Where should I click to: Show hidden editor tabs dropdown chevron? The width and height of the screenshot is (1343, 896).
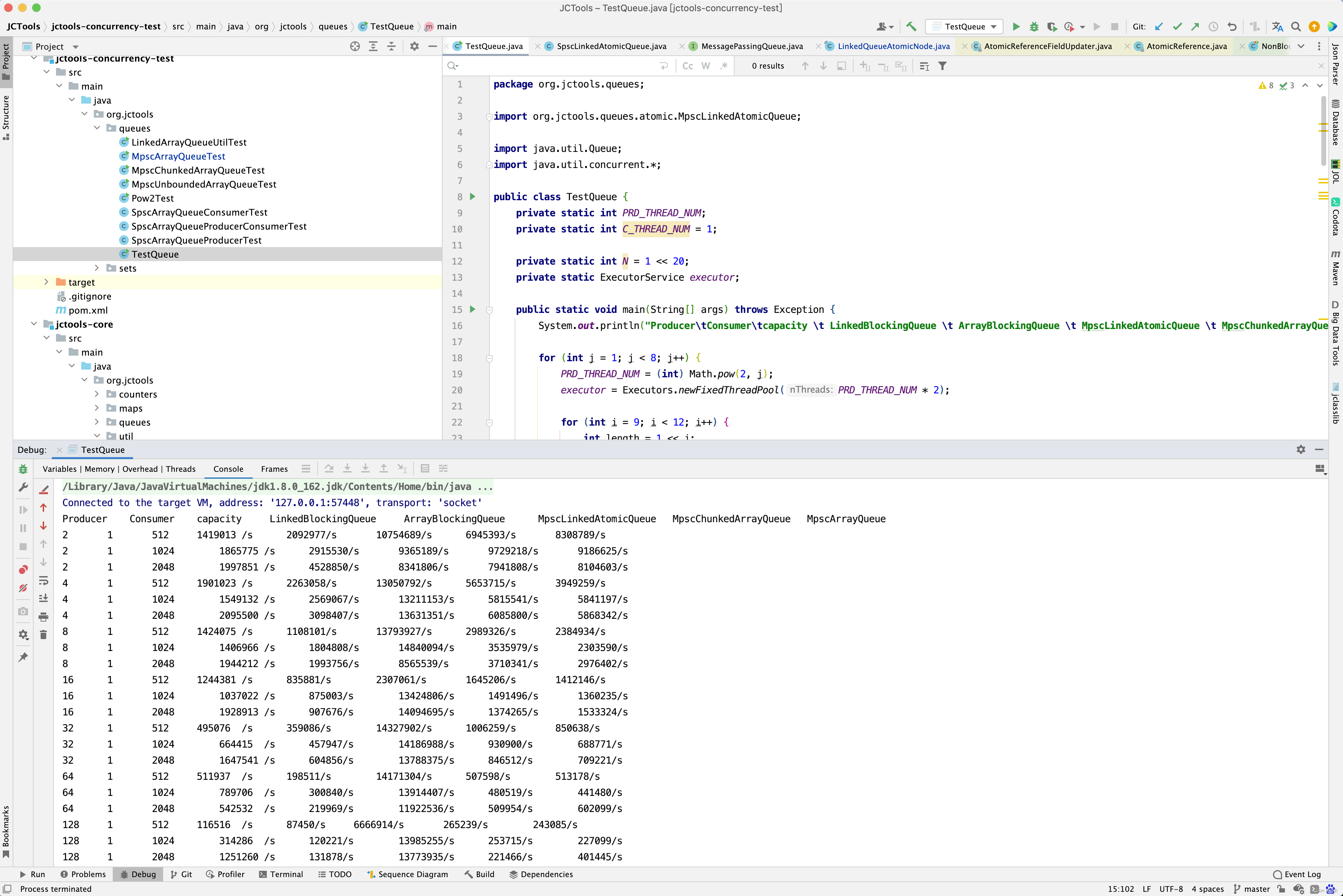1301,46
